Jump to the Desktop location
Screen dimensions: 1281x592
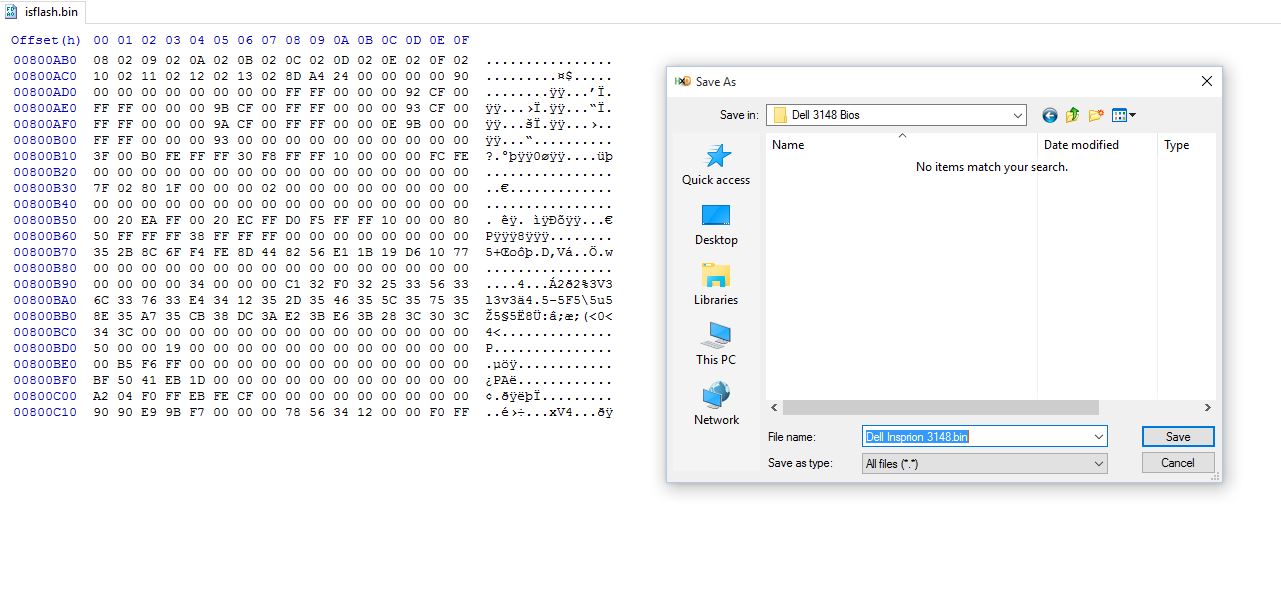[716, 225]
